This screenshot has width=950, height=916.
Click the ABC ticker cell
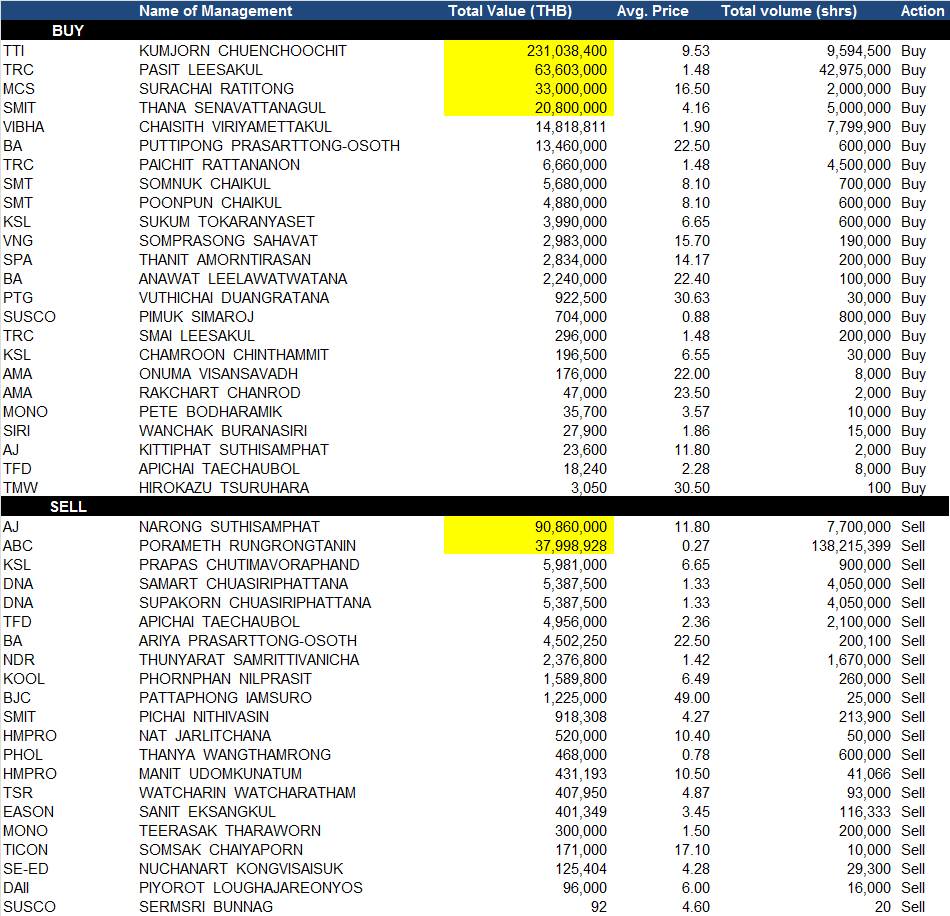[18, 546]
